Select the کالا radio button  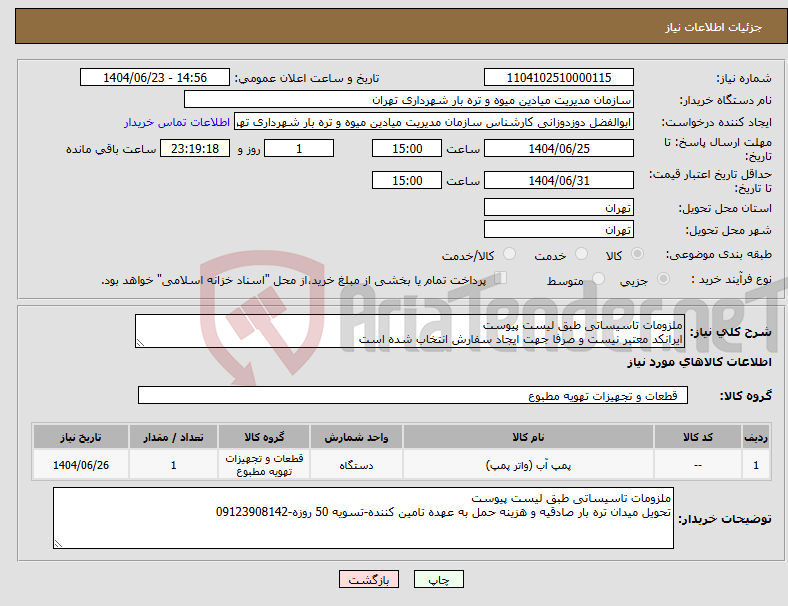pos(637,254)
